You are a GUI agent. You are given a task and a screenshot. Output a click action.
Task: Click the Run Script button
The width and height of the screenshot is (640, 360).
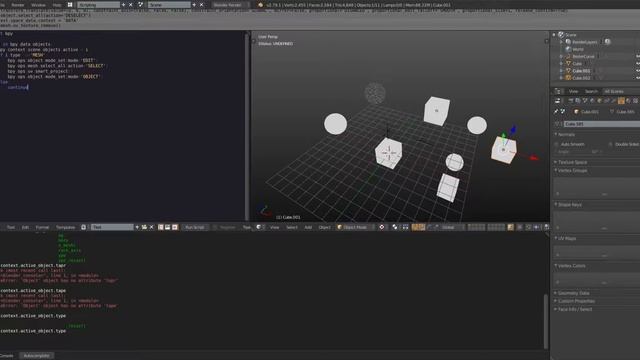(x=195, y=227)
